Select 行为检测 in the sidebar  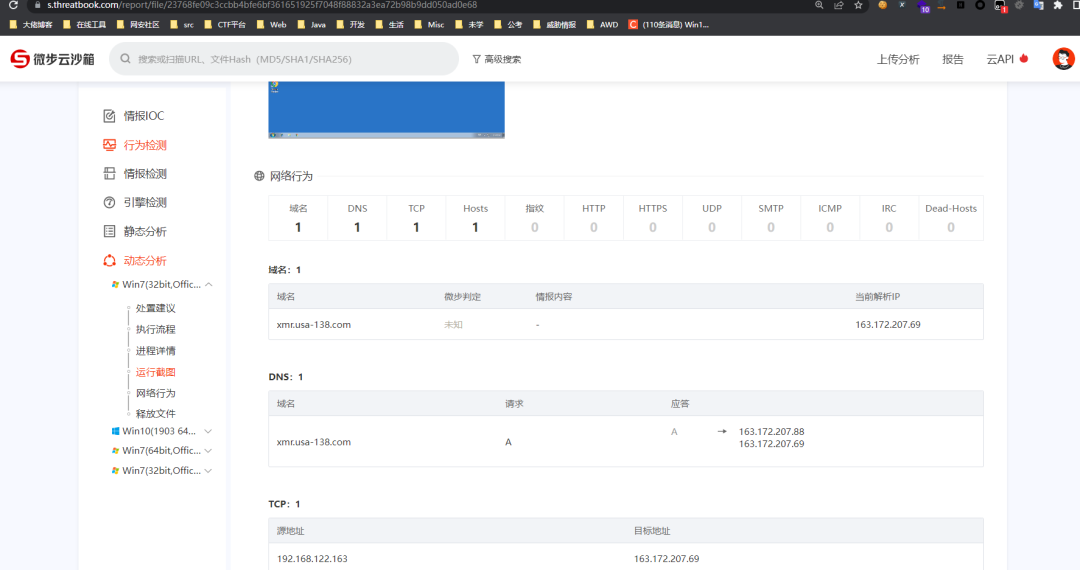click(145, 145)
